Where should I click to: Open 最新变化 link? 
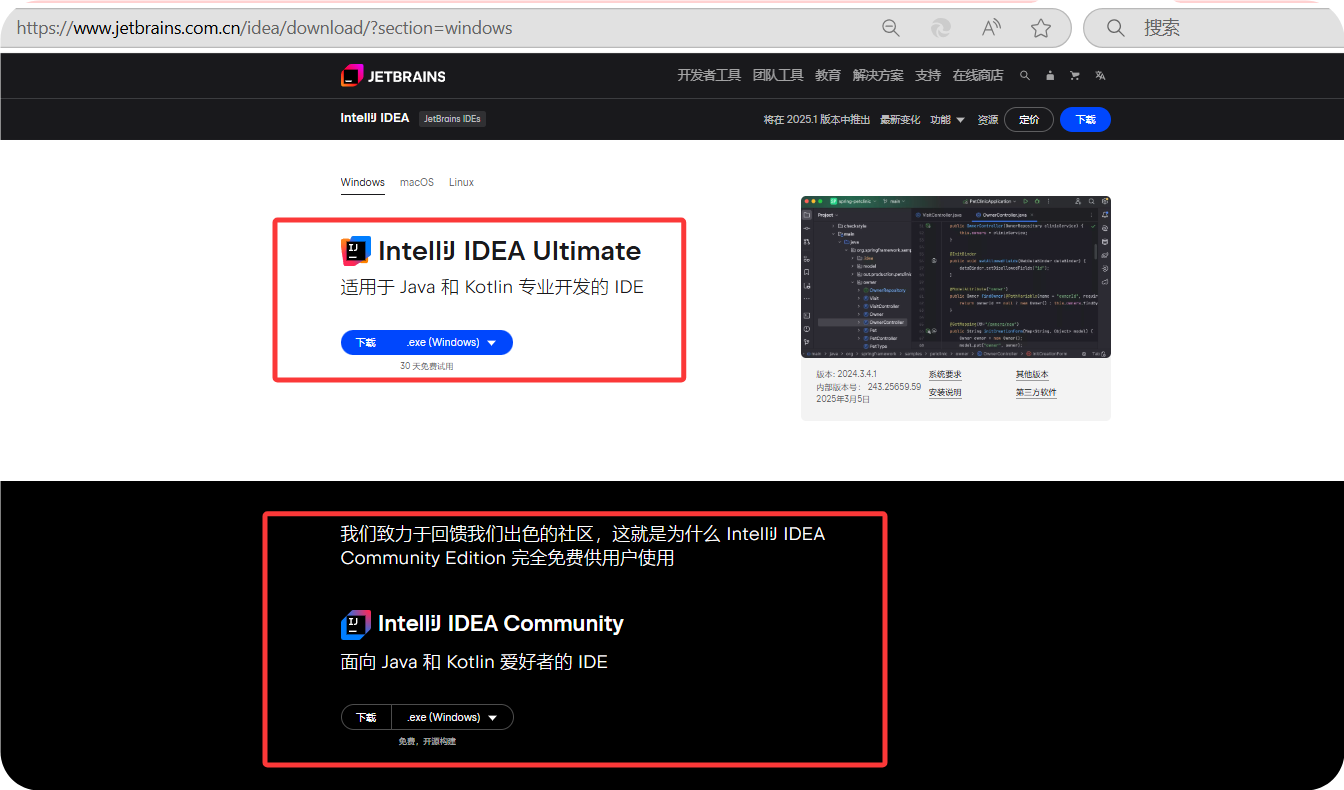pos(900,120)
